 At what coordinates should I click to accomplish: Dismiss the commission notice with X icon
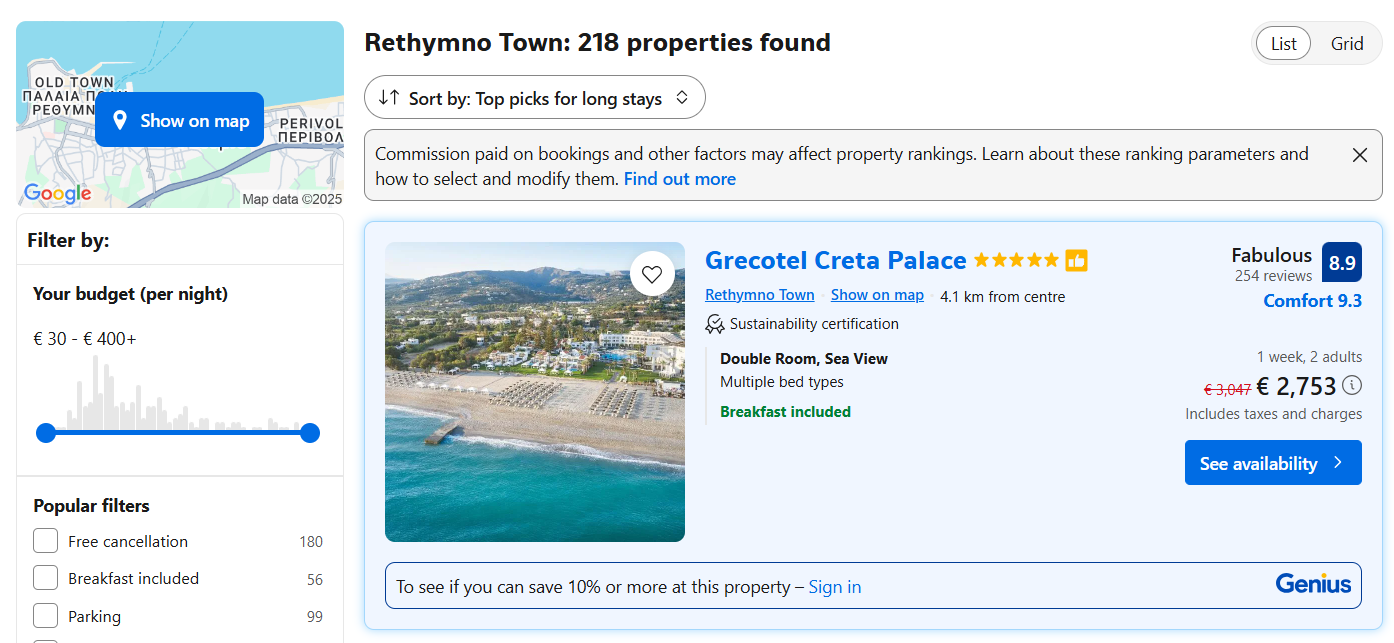[x=1359, y=155]
